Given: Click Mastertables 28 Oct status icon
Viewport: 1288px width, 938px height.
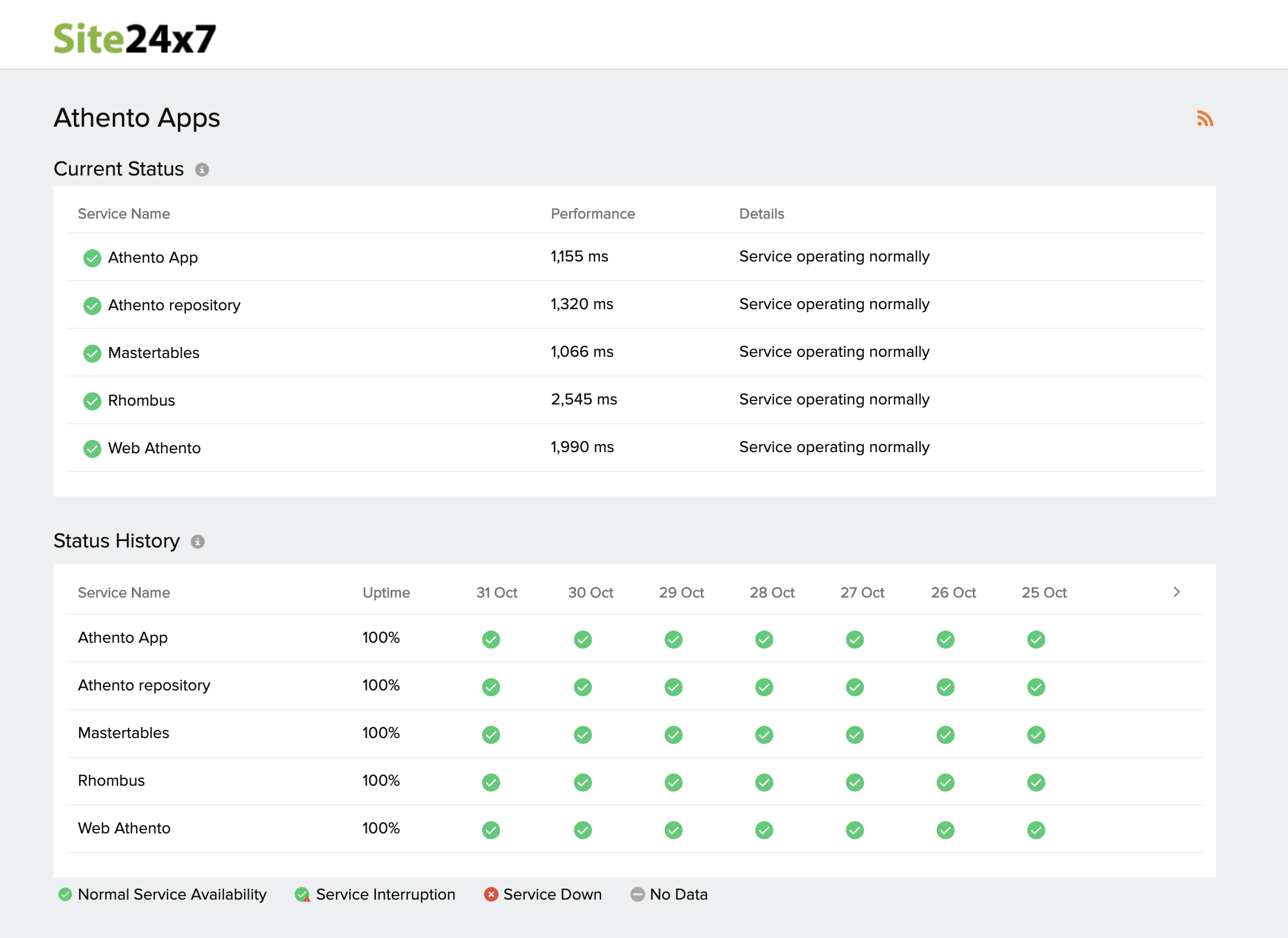Looking at the screenshot, I should pyautogui.click(x=764, y=735).
